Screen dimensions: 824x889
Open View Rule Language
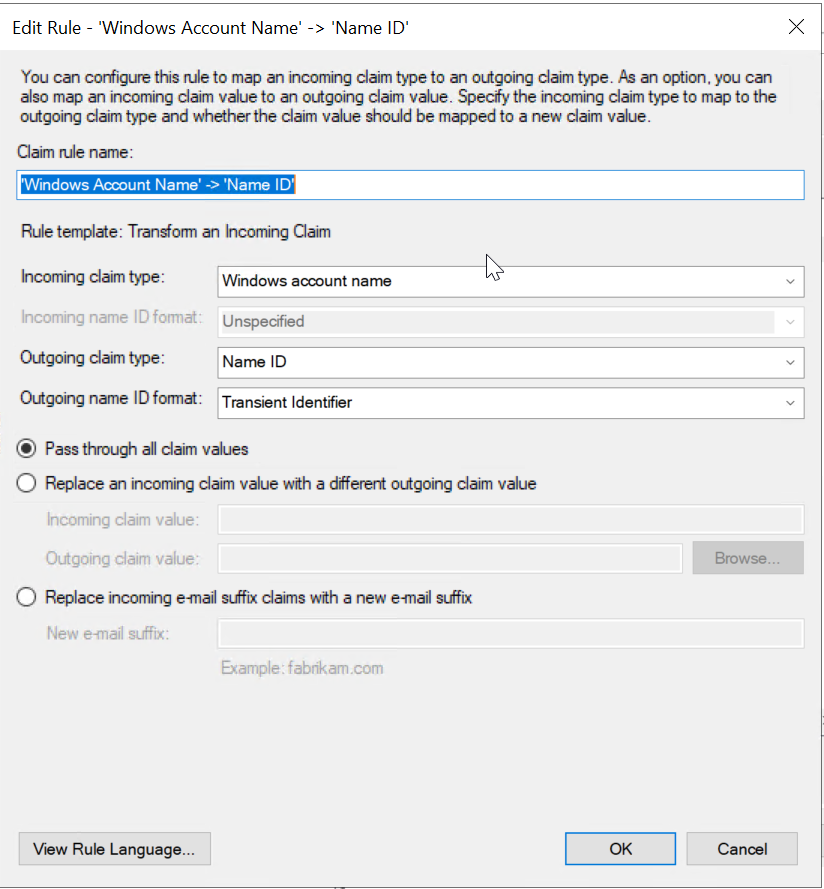coord(114,849)
